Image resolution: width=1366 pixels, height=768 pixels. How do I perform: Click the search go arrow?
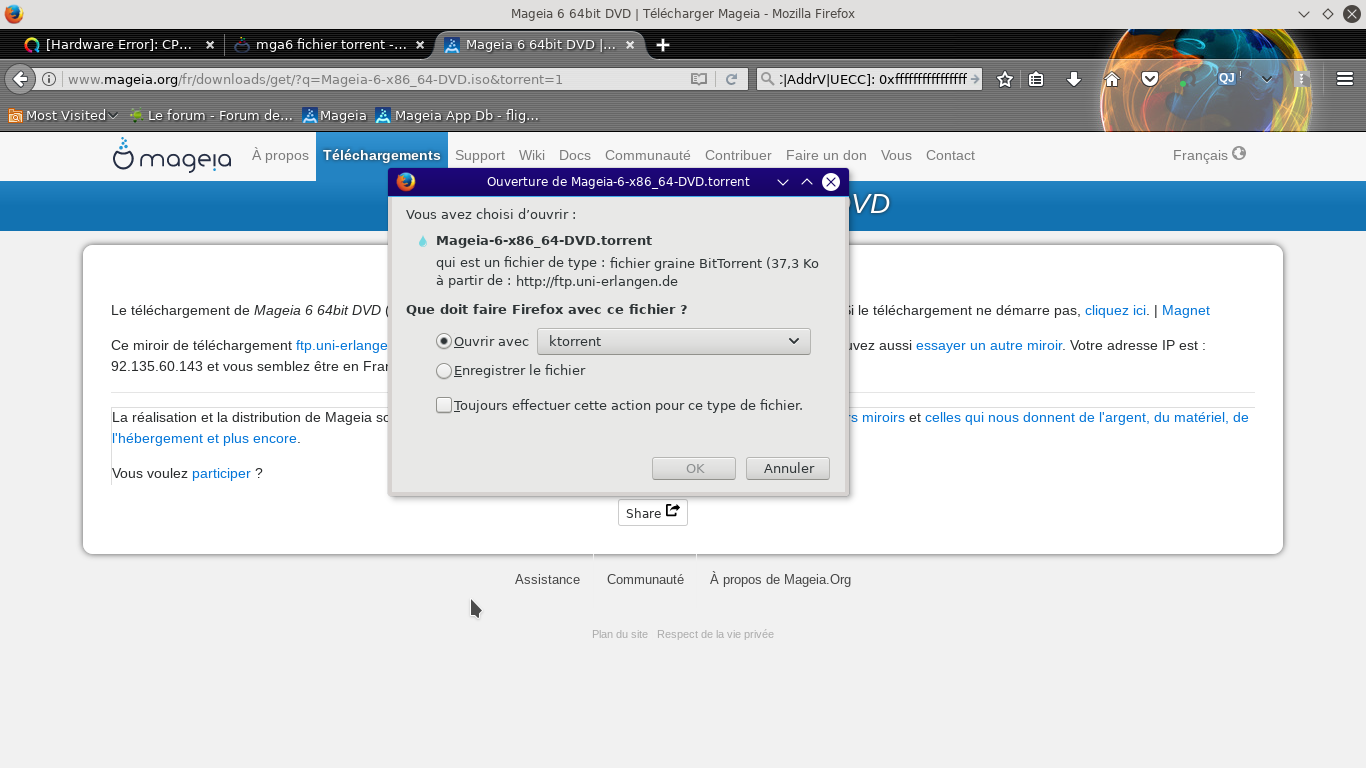[975, 79]
